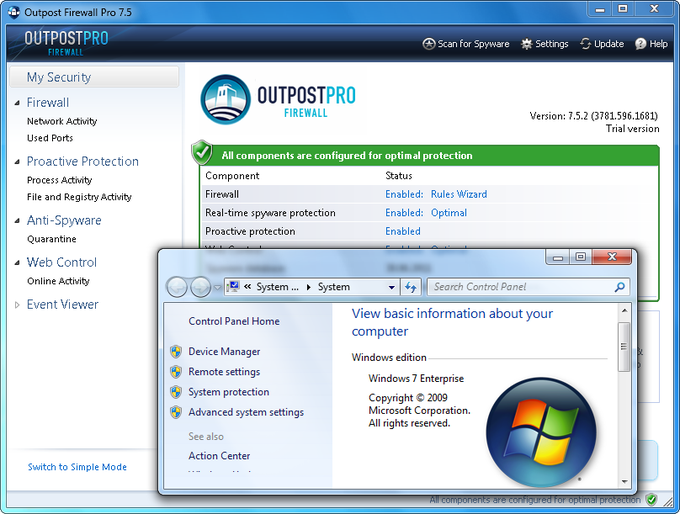Open Used Ports
The height and width of the screenshot is (514, 680).
[50, 138]
